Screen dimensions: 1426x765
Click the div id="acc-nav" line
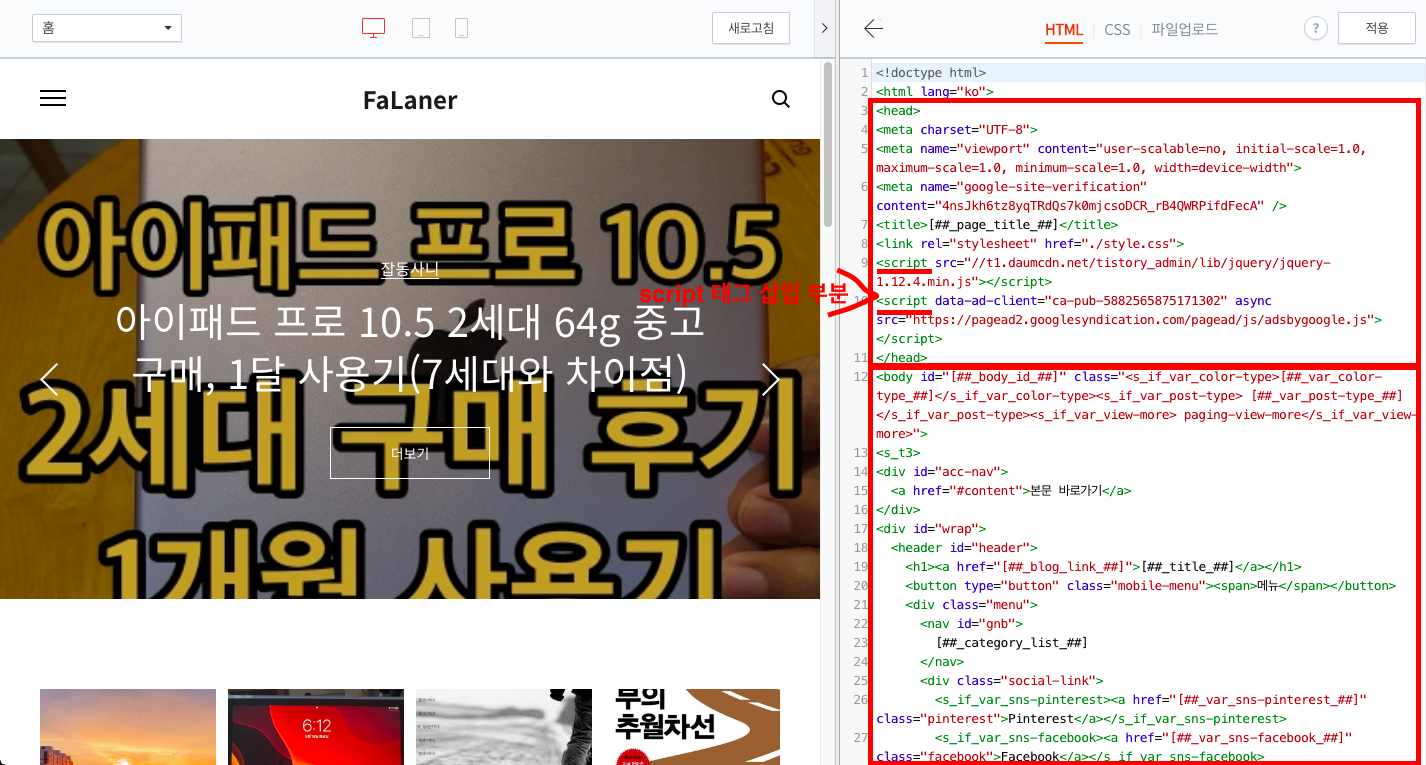[942, 472]
